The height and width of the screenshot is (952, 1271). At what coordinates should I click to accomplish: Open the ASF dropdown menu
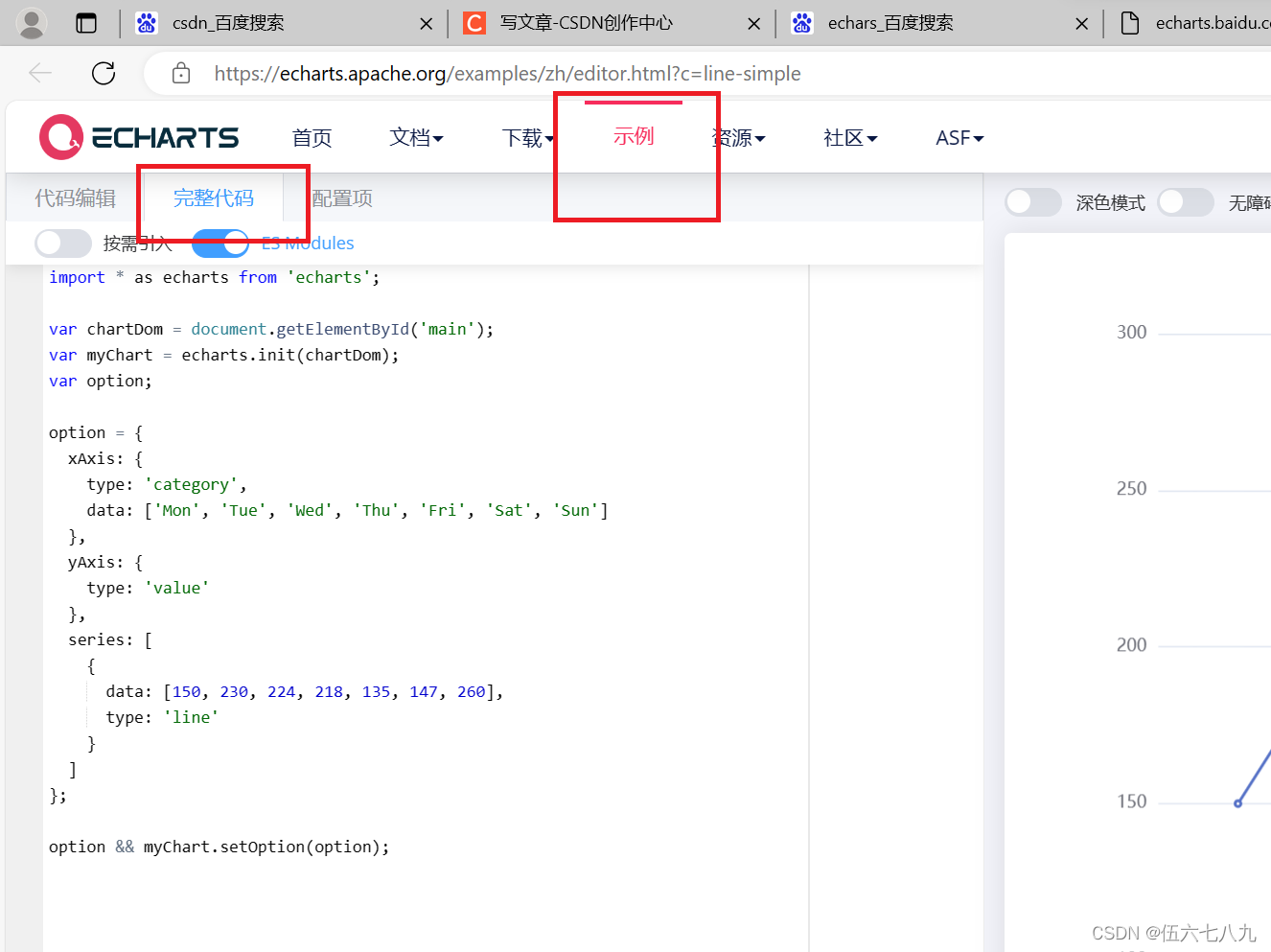pyautogui.click(x=959, y=137)
